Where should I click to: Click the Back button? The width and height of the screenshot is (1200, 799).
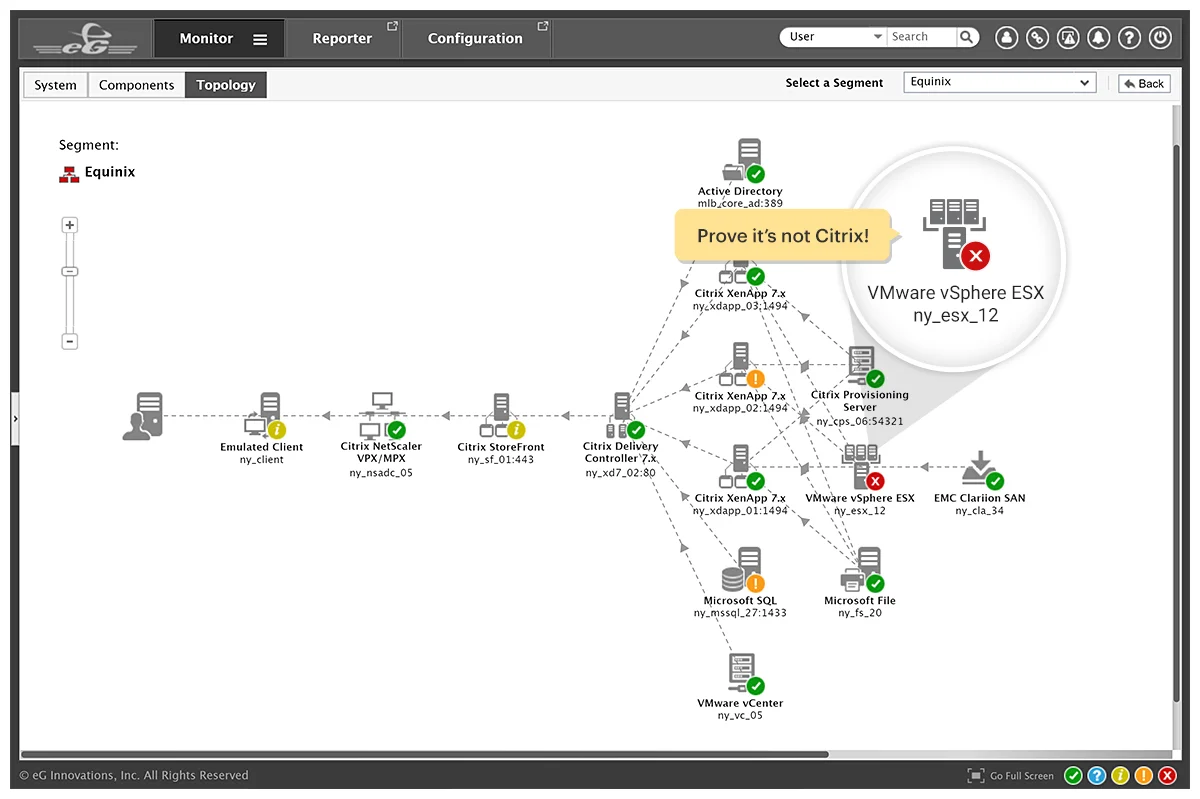pos(1144,83)
